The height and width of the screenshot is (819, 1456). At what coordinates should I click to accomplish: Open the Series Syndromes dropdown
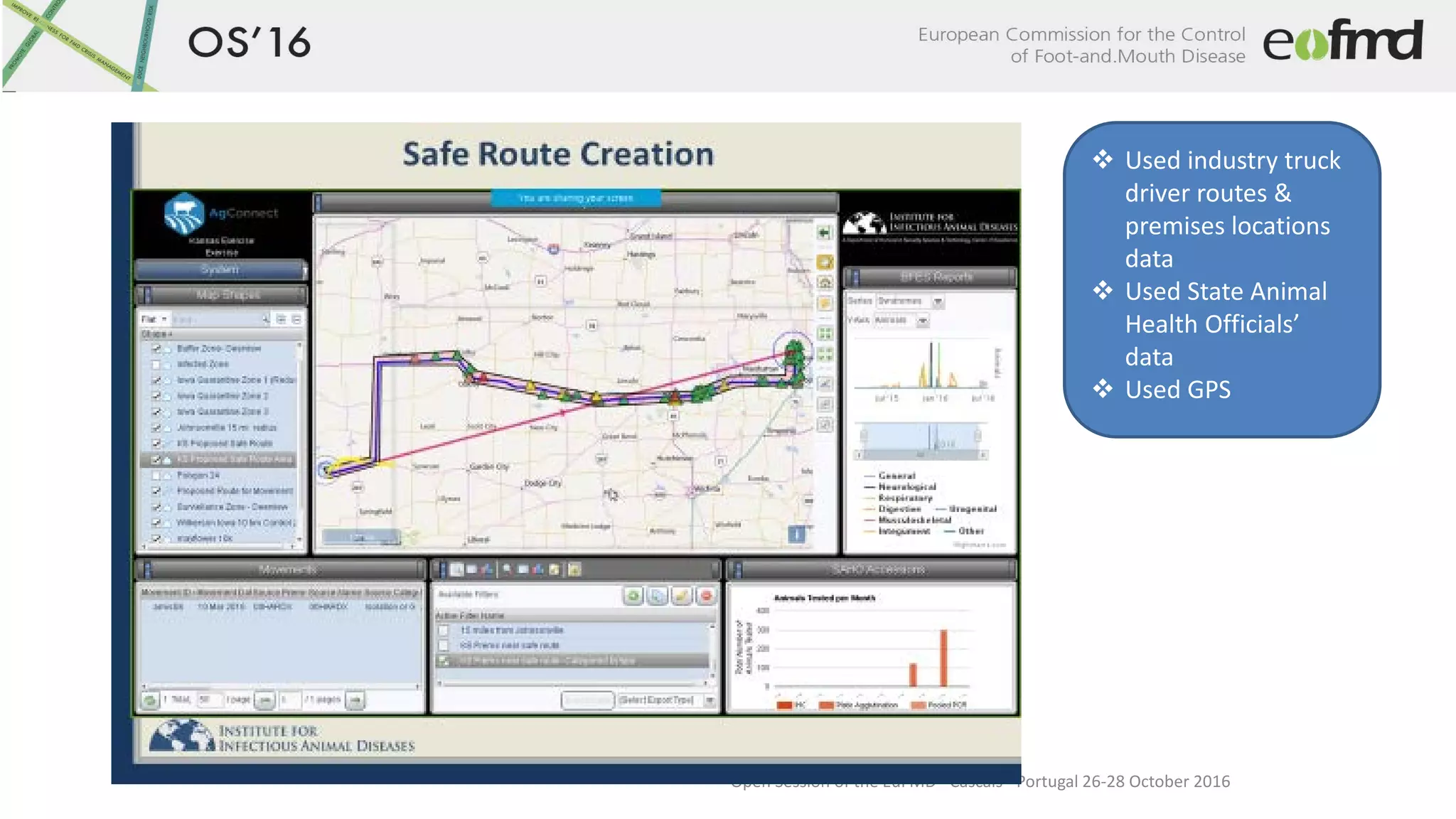938,301
